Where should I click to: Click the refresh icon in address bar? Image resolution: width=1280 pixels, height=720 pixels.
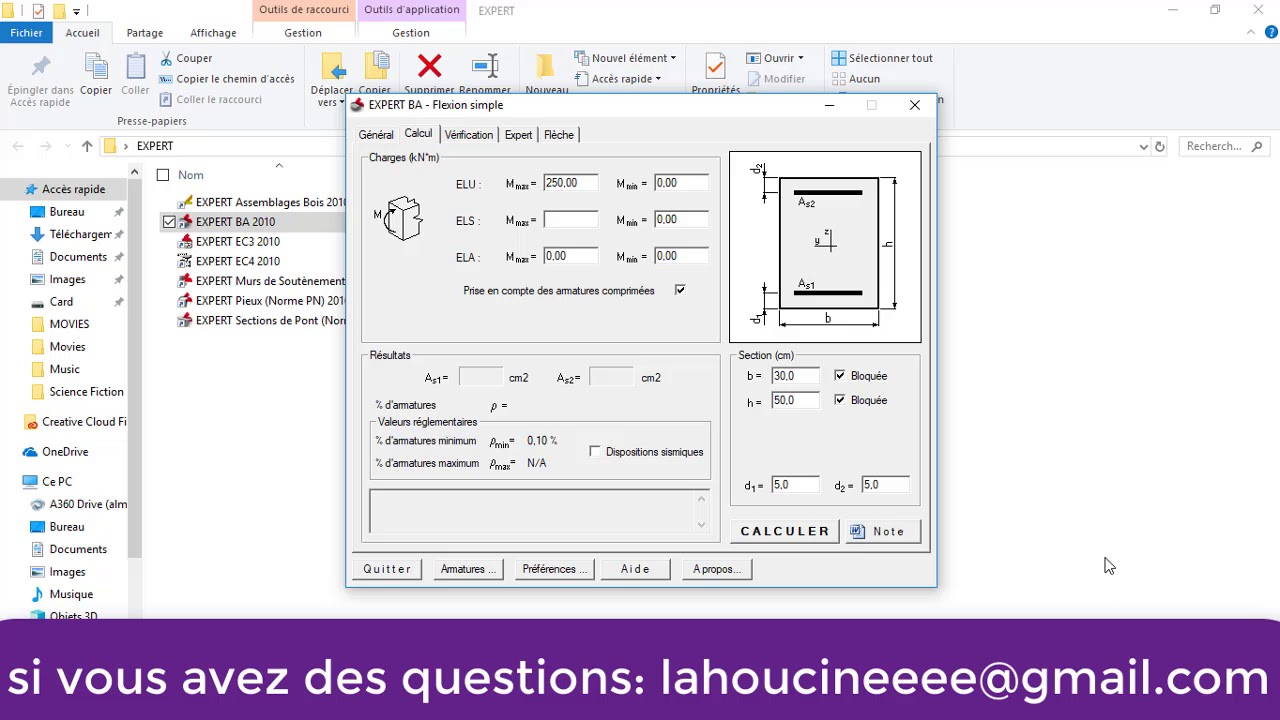click(1159, 146)
